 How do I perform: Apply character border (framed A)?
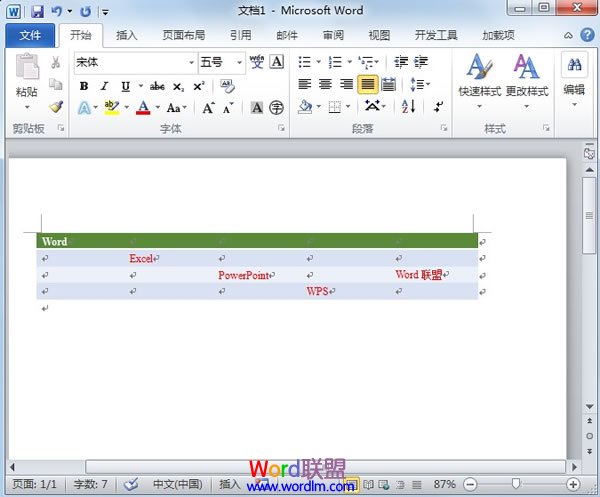277,62
